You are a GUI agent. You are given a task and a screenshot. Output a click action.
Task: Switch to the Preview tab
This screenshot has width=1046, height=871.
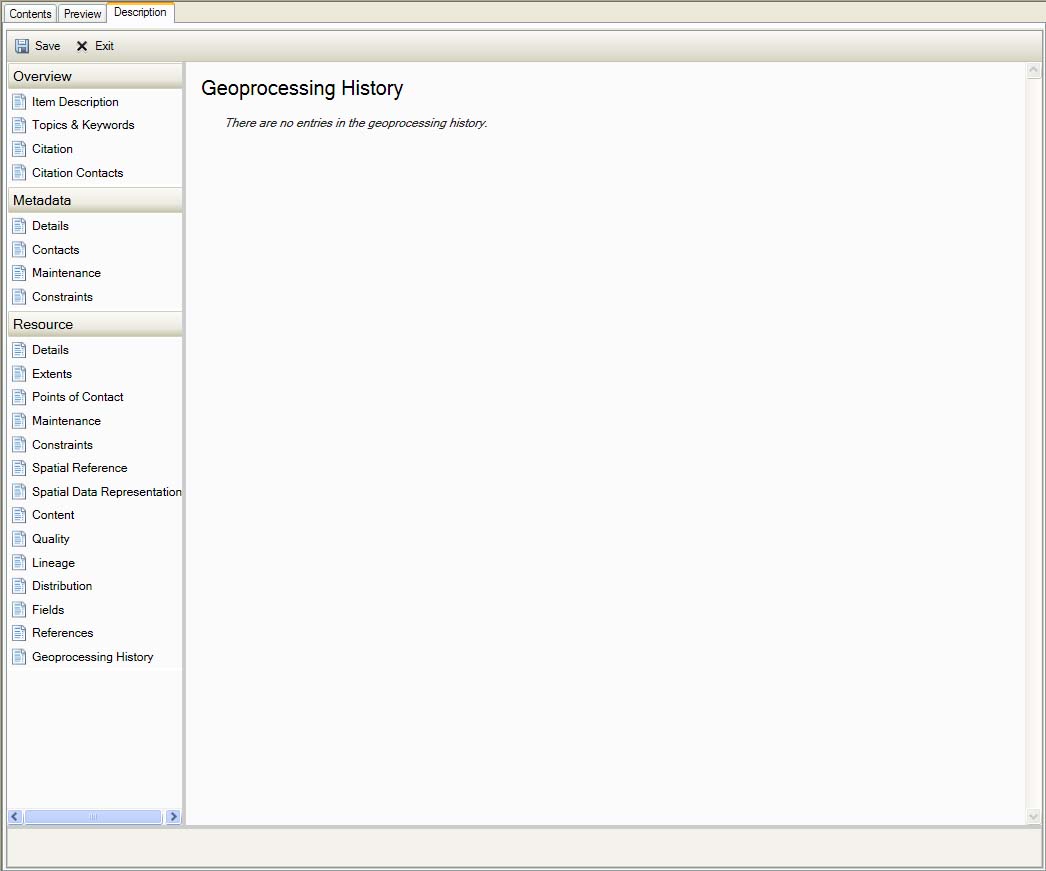tap(83, 14)
